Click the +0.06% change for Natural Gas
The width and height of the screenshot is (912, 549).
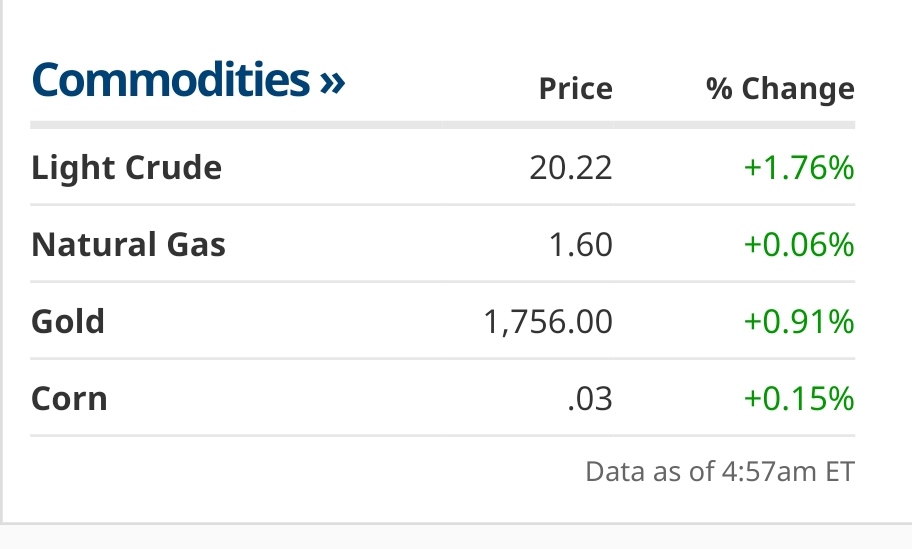(x=798, y=244)
